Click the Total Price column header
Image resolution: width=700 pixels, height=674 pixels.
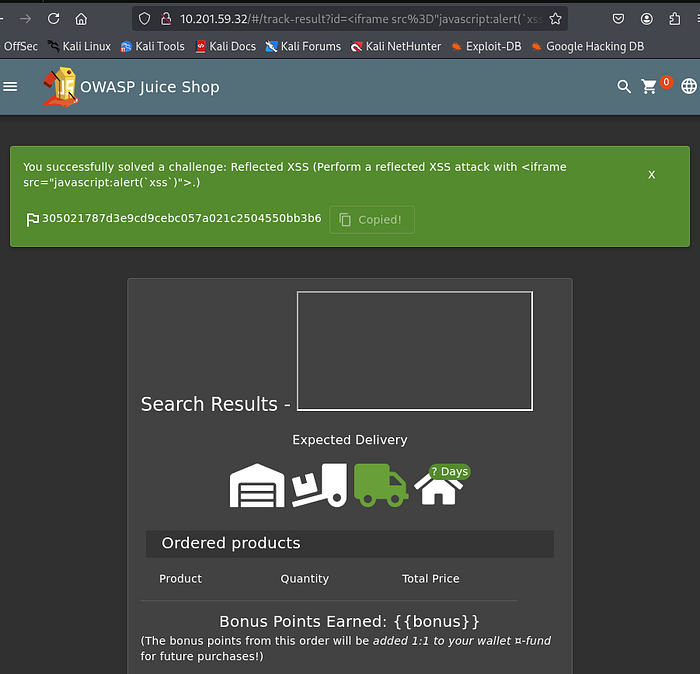pos(430,579)
